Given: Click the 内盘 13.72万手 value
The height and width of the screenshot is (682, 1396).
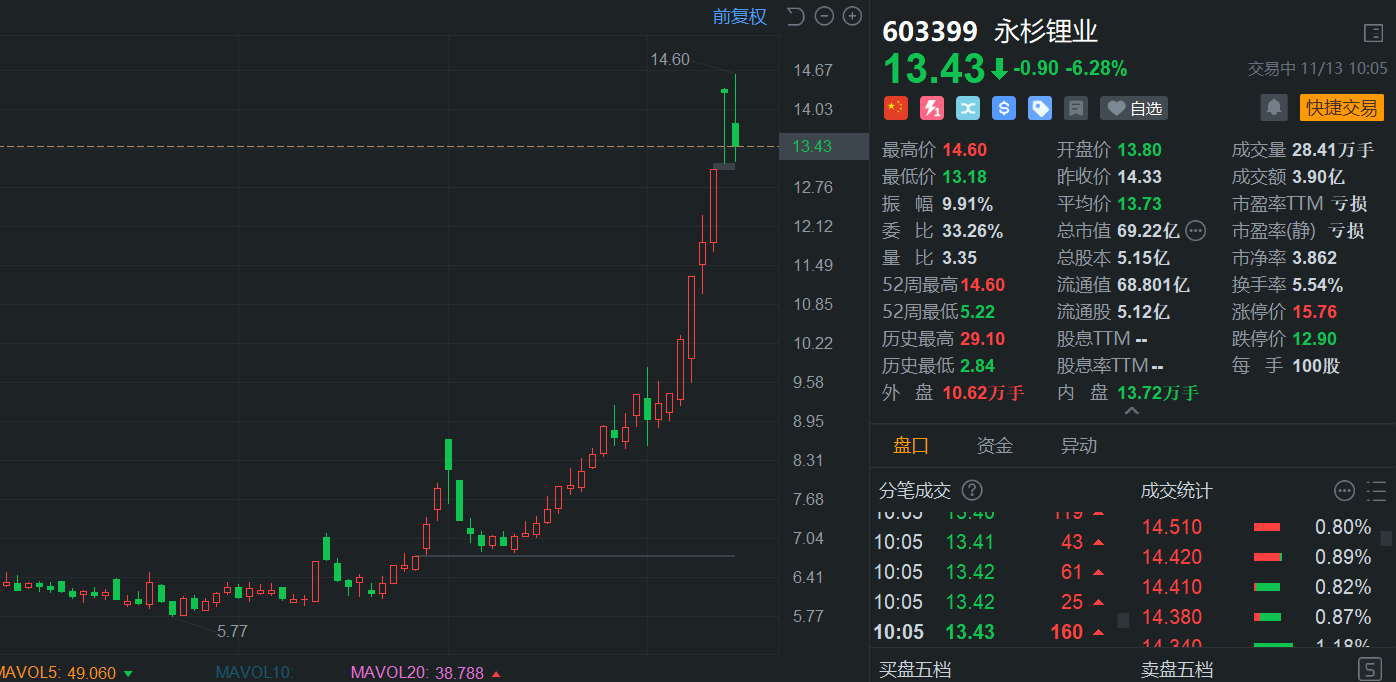Looking at the screenshot, I should [1158, 393].
